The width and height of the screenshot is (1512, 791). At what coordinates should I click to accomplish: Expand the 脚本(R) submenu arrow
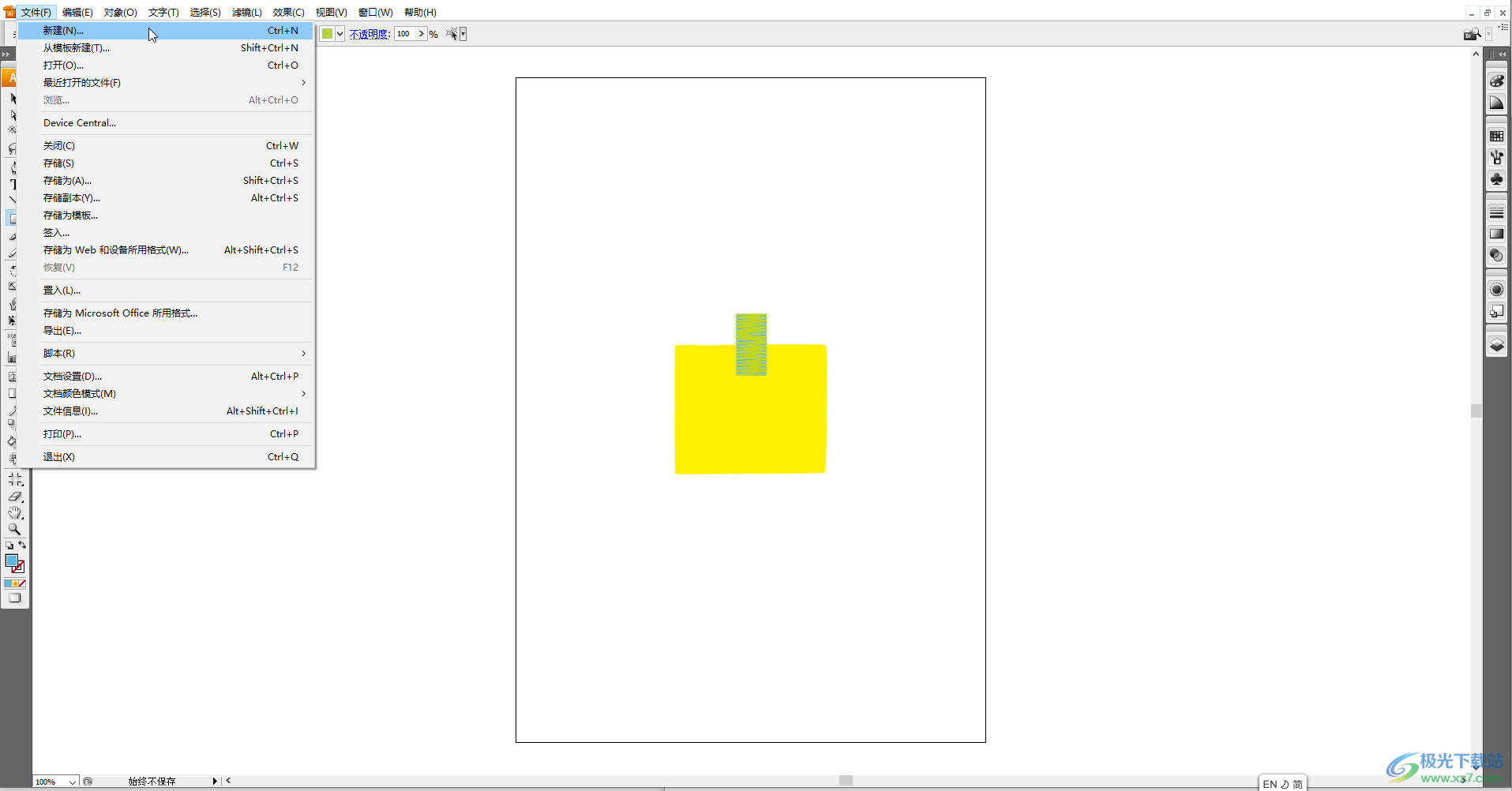(x=303, y=353)
